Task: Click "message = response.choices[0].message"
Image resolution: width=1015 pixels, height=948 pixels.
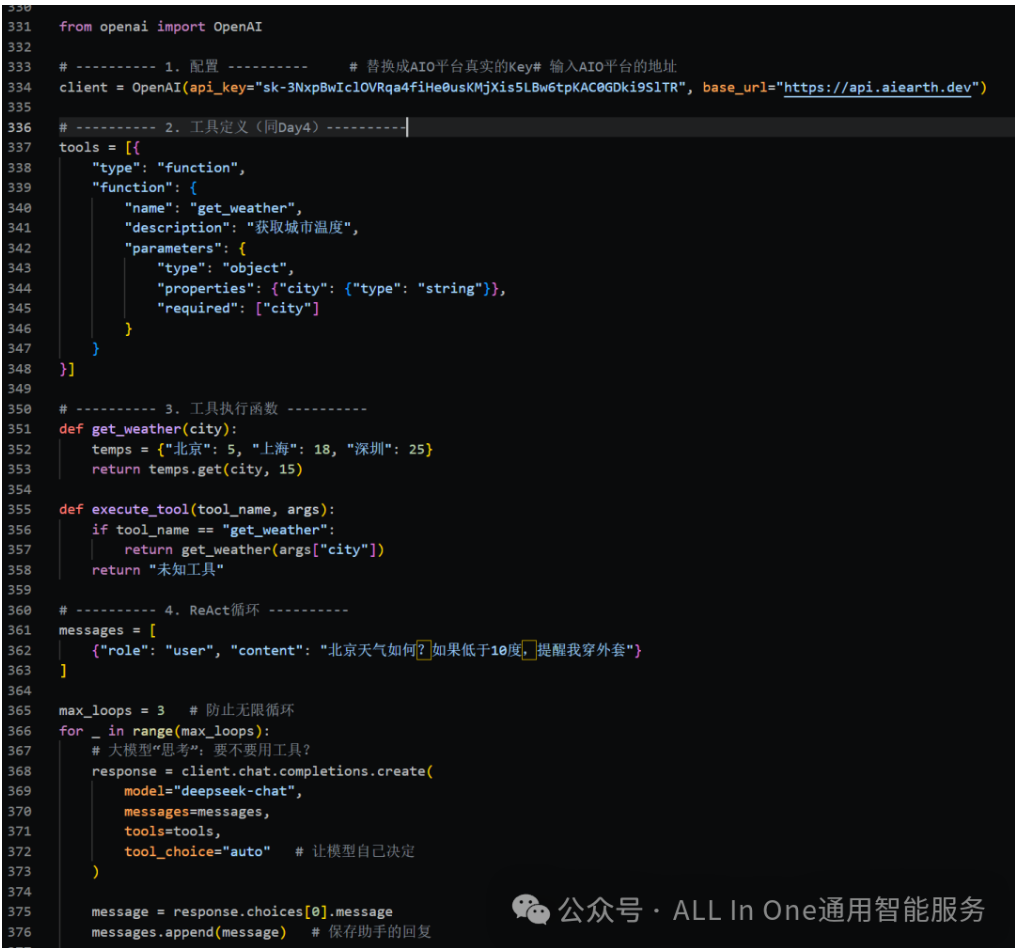Action: point(241,912)
